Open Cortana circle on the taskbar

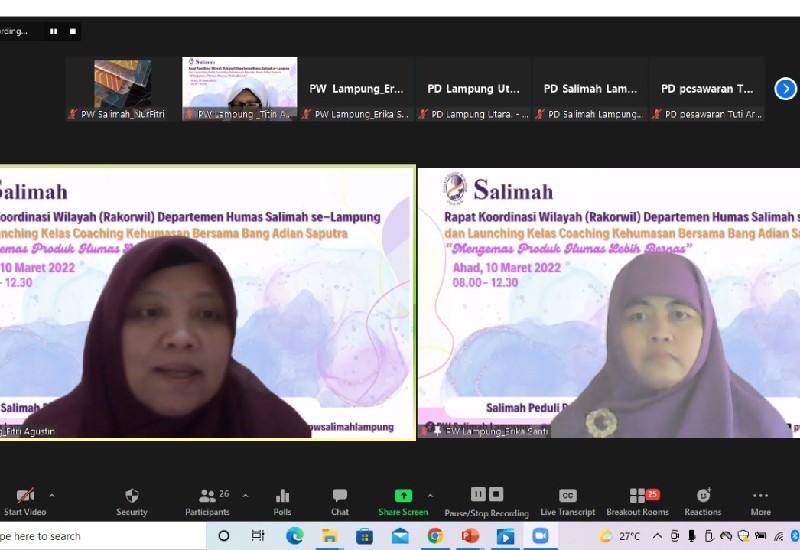[223, 536]
